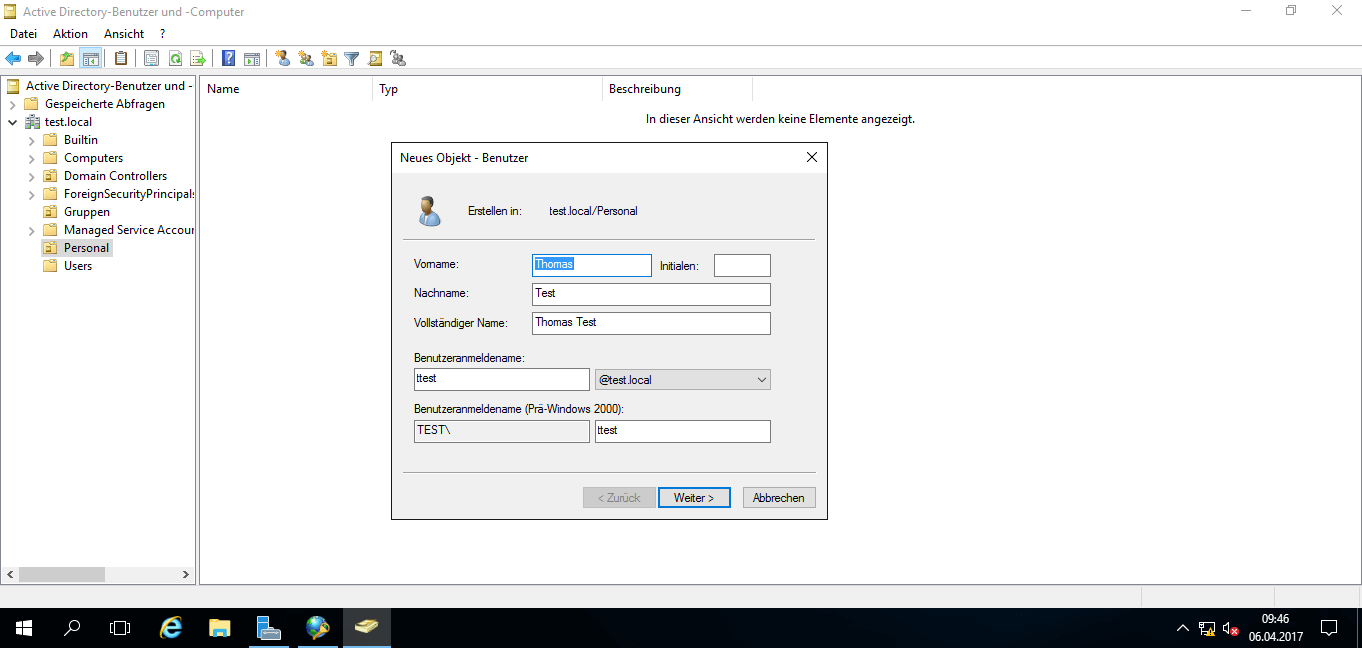The height and width of the screenshot is (648, 1362).
Task: Open the @test.local domain suffix dropdown
Action: (682, 380)
